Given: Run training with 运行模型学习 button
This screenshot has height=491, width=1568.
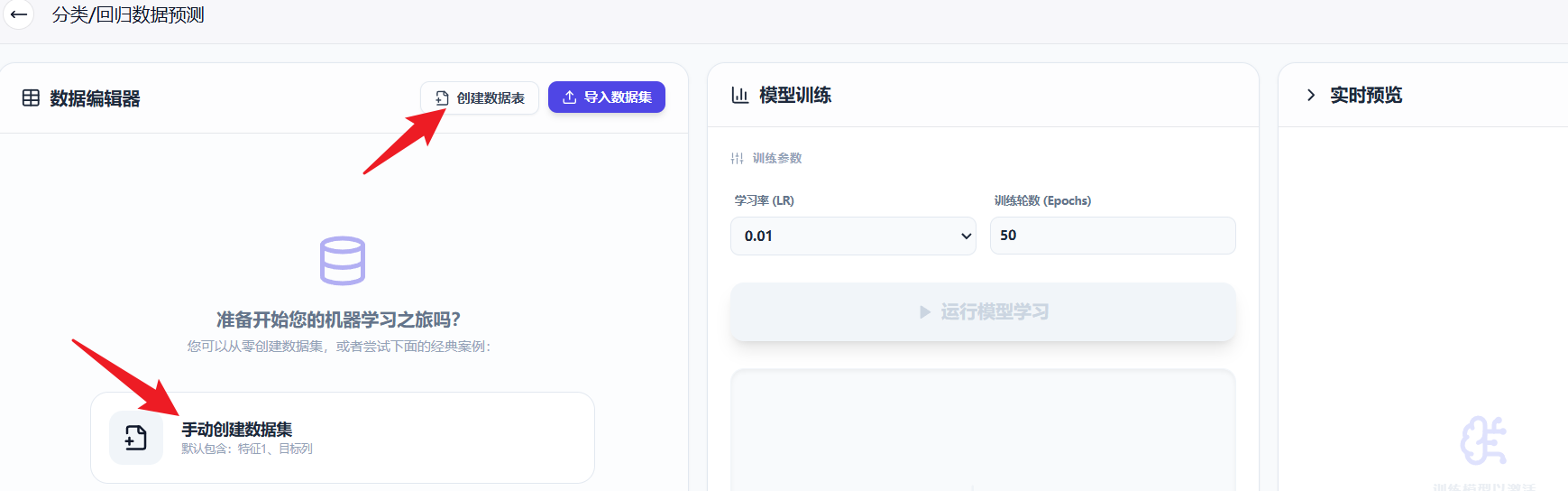Looking at the screenshot, I should coord(983,312).
